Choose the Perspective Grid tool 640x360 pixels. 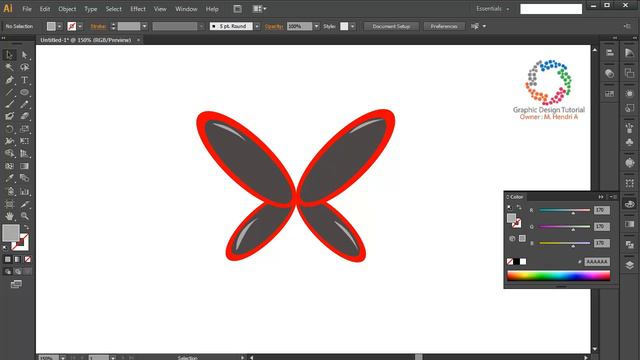[24, 153]
